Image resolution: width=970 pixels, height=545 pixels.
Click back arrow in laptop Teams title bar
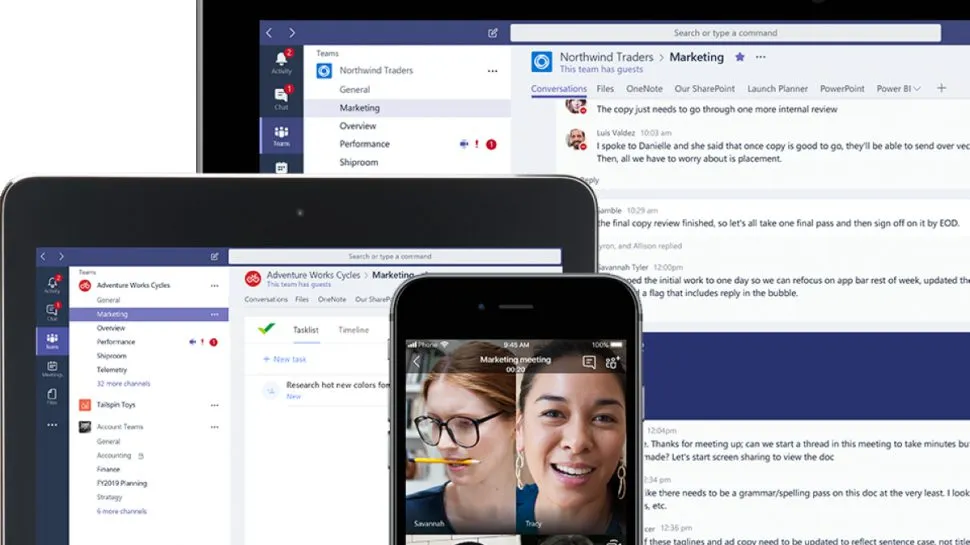click(x=269, y=33)
